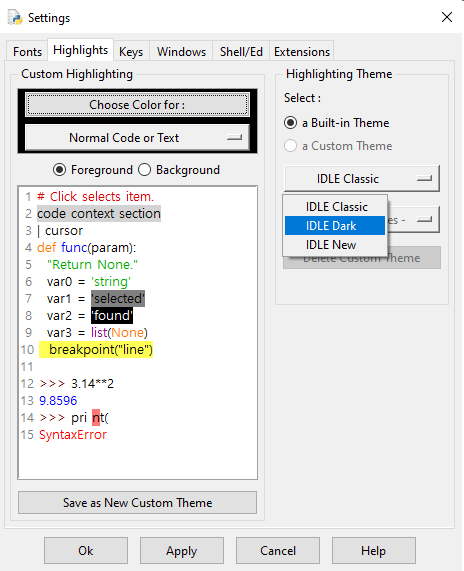Click the '# Click selects item.' comment sample
This screenshot has width=464, height=571.
point(95,197)
